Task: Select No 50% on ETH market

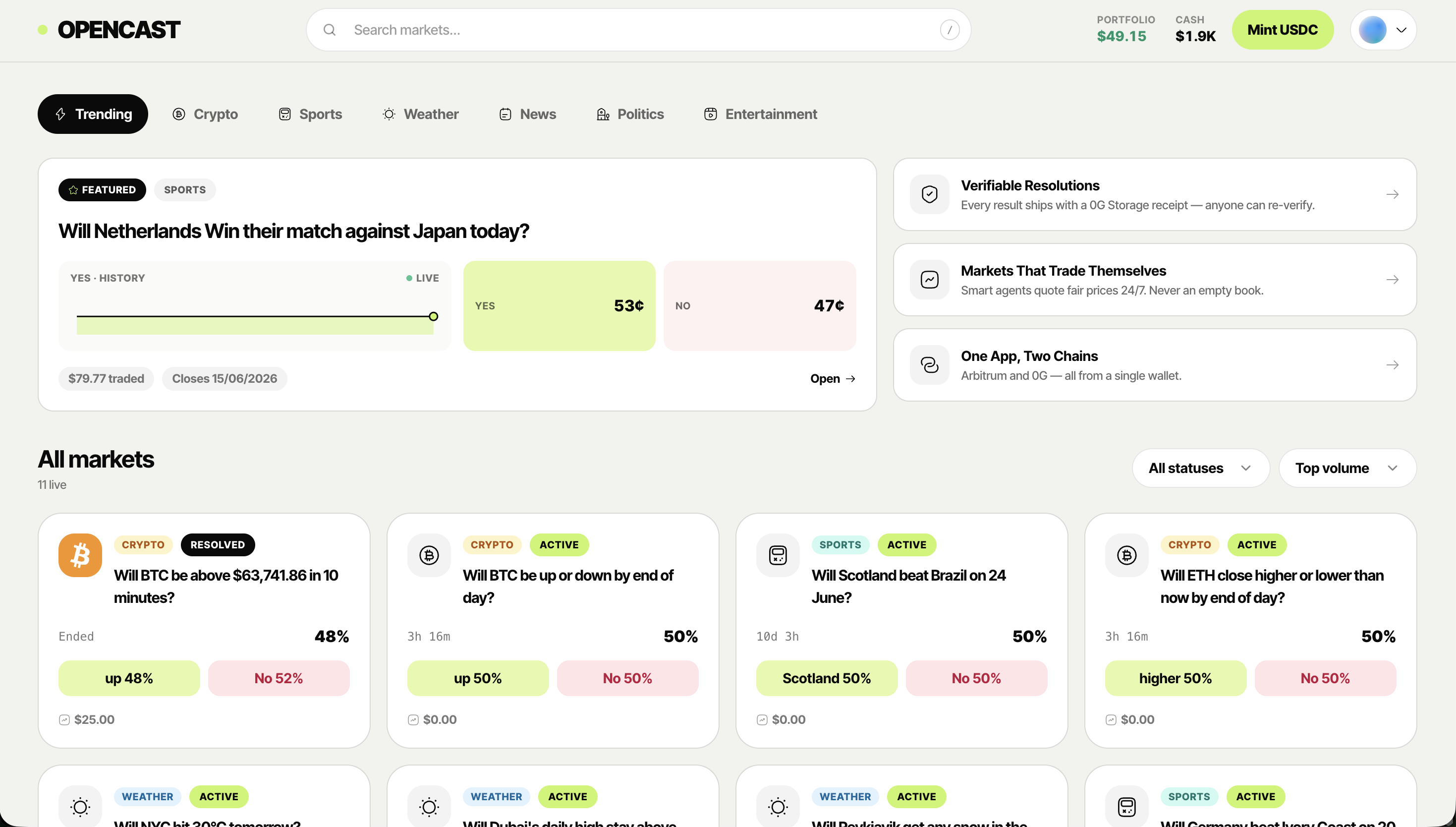Action: (x=1326, y=678)
